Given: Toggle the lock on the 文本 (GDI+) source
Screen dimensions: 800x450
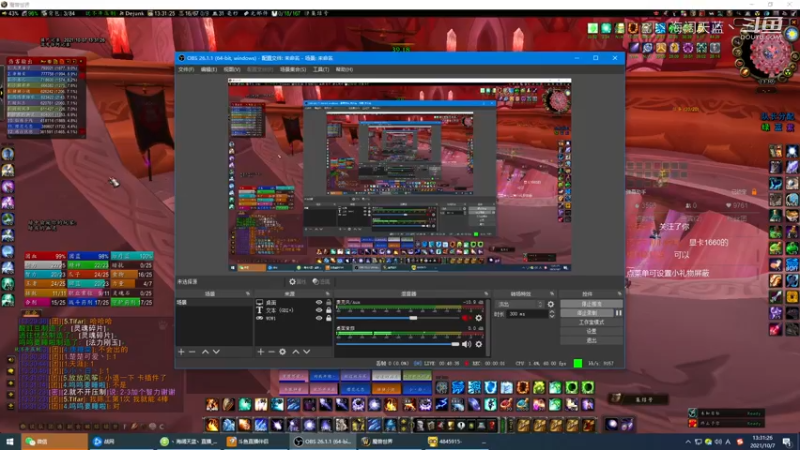Looking at the screenshot, I should coord(329,310).
